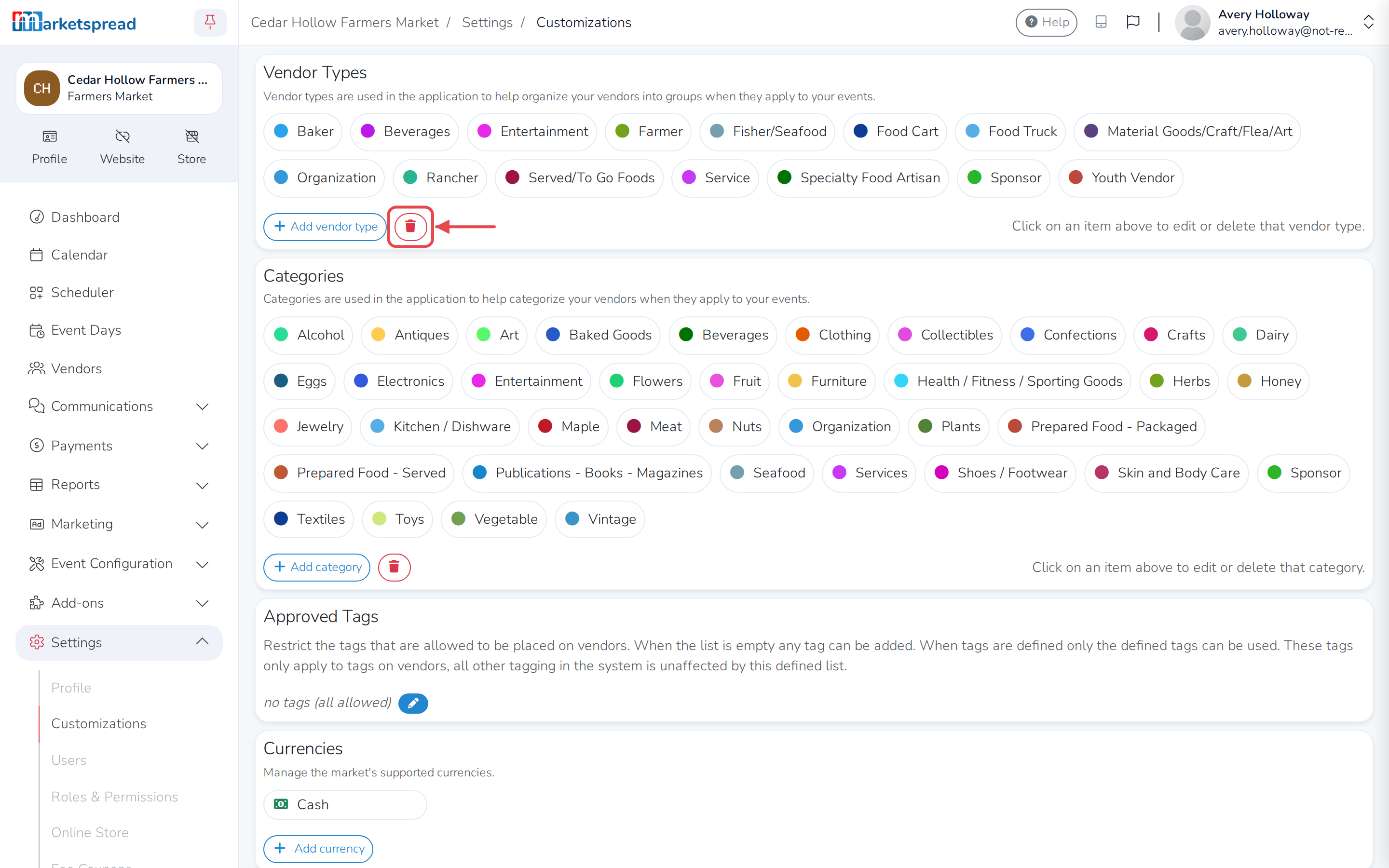This screenshot has height=868, width=1389.
Task: Expand the Payments menu
Action: 119,446
